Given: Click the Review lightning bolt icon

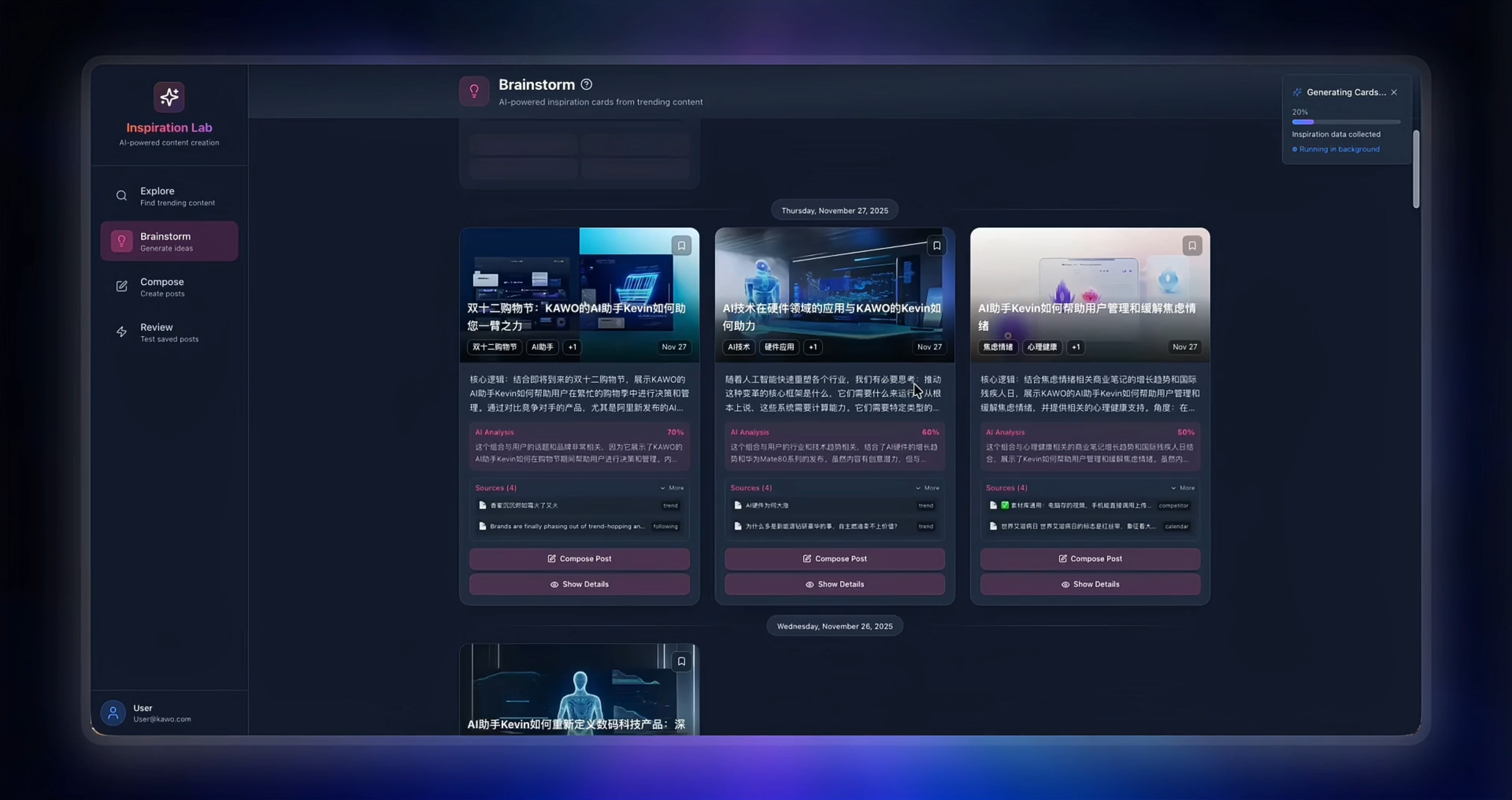Looking at the screenshot, I should 121,331.
